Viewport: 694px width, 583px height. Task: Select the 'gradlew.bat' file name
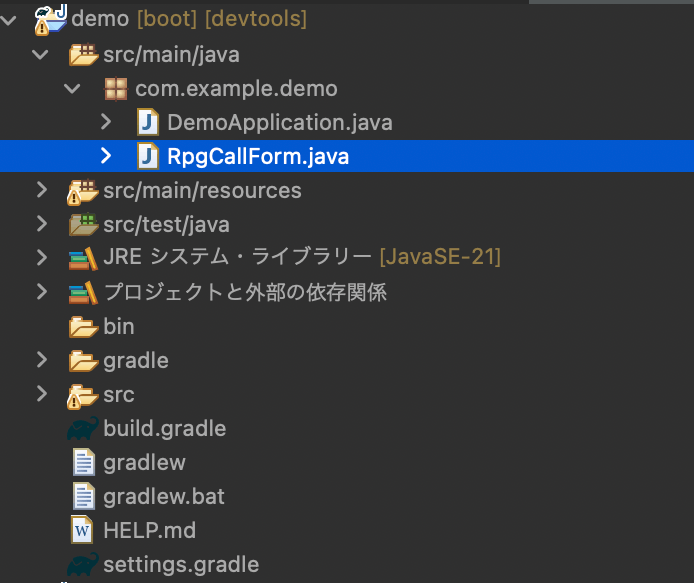tap(164, 497)
